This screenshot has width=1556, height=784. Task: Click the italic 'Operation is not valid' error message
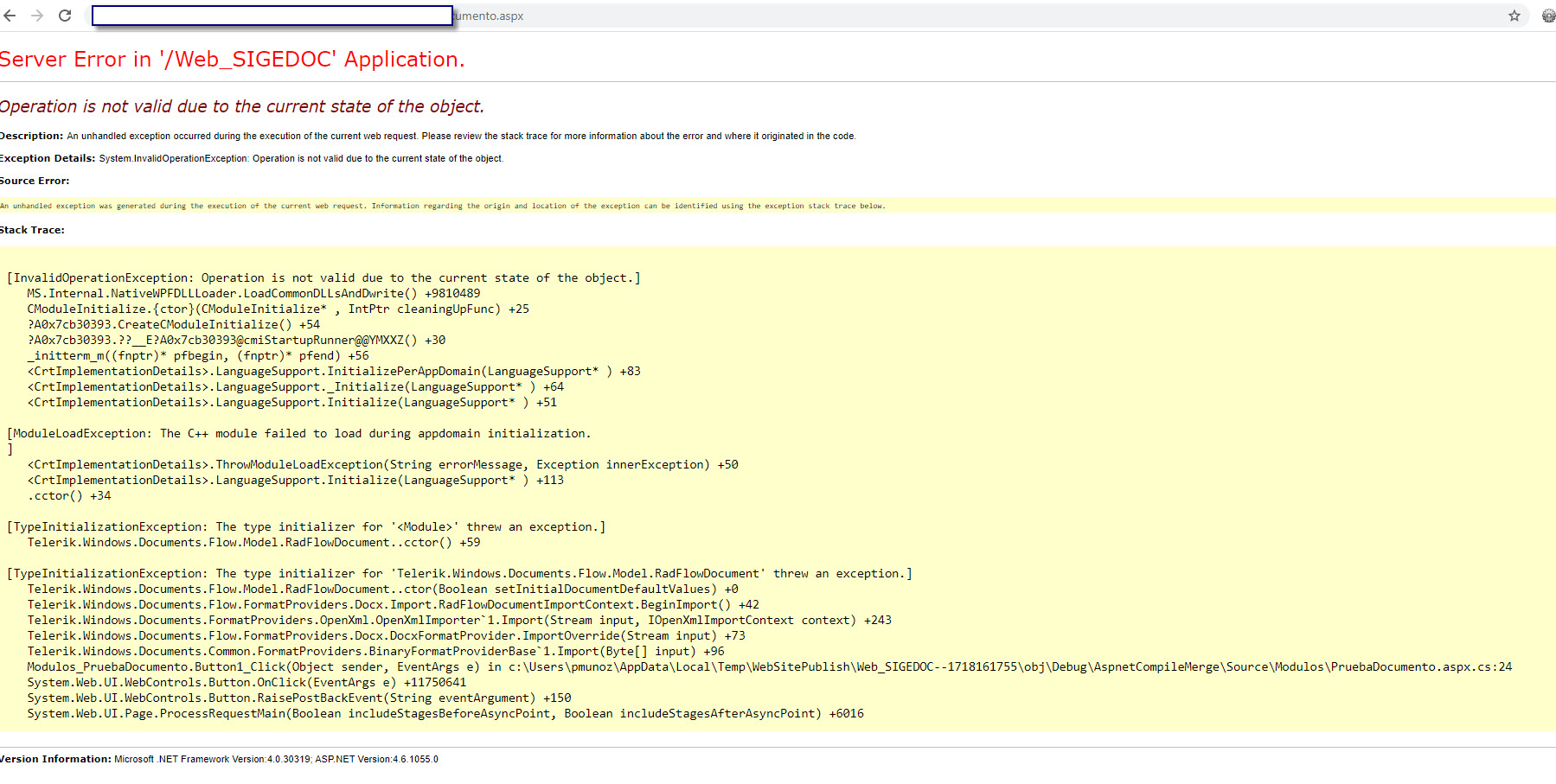[x=241, y=106]
